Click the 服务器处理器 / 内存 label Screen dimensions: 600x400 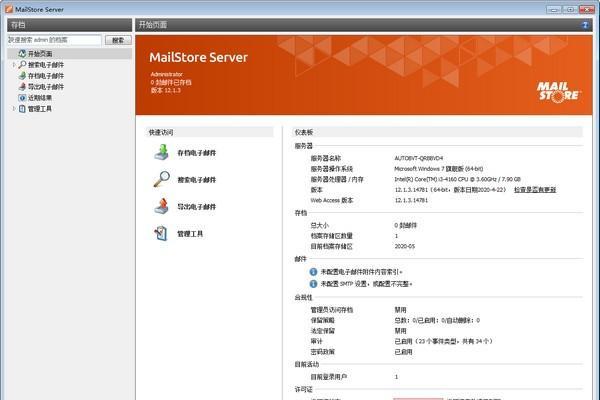337,179
